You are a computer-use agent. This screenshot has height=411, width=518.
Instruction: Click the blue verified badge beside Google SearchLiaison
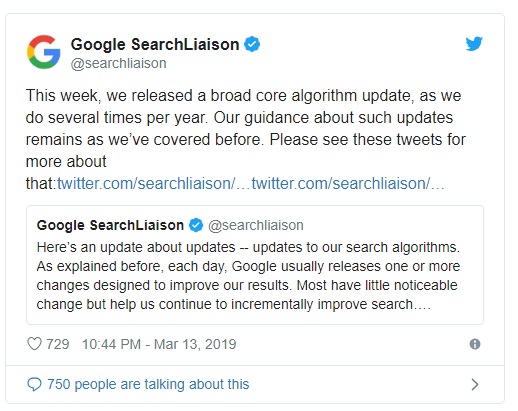252,44
